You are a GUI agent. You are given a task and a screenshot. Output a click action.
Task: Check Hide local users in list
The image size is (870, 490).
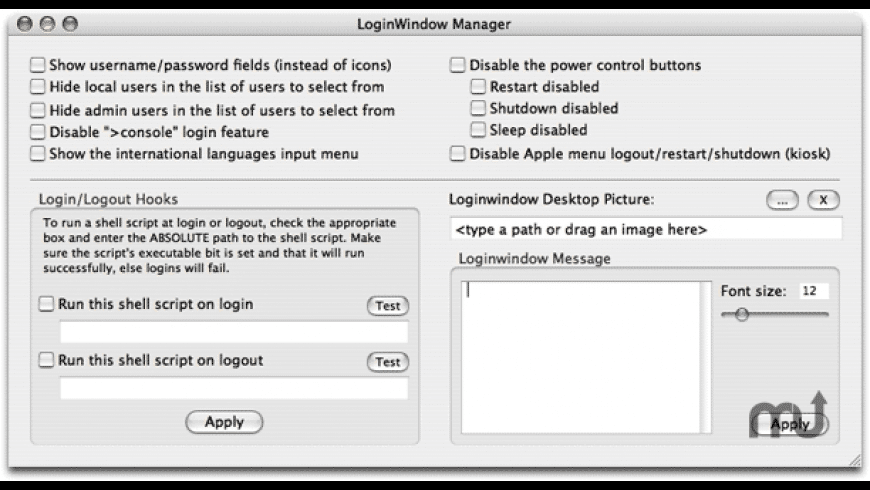pyautogui.click(x=37, y=87)
